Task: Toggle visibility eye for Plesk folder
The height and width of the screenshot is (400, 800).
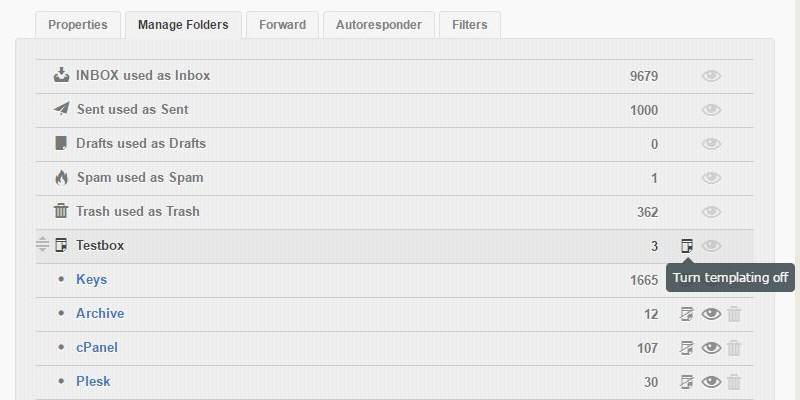Action: pos(711,382)
